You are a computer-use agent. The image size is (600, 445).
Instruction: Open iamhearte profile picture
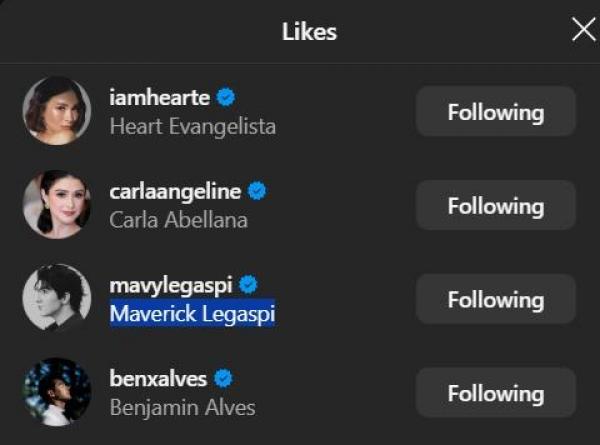[57, 111]
